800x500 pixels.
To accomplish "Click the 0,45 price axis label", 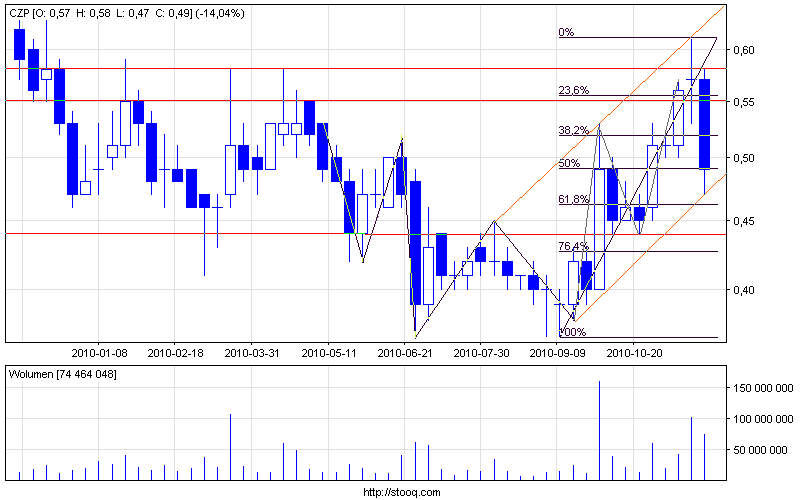I will (x=744, y=221).
